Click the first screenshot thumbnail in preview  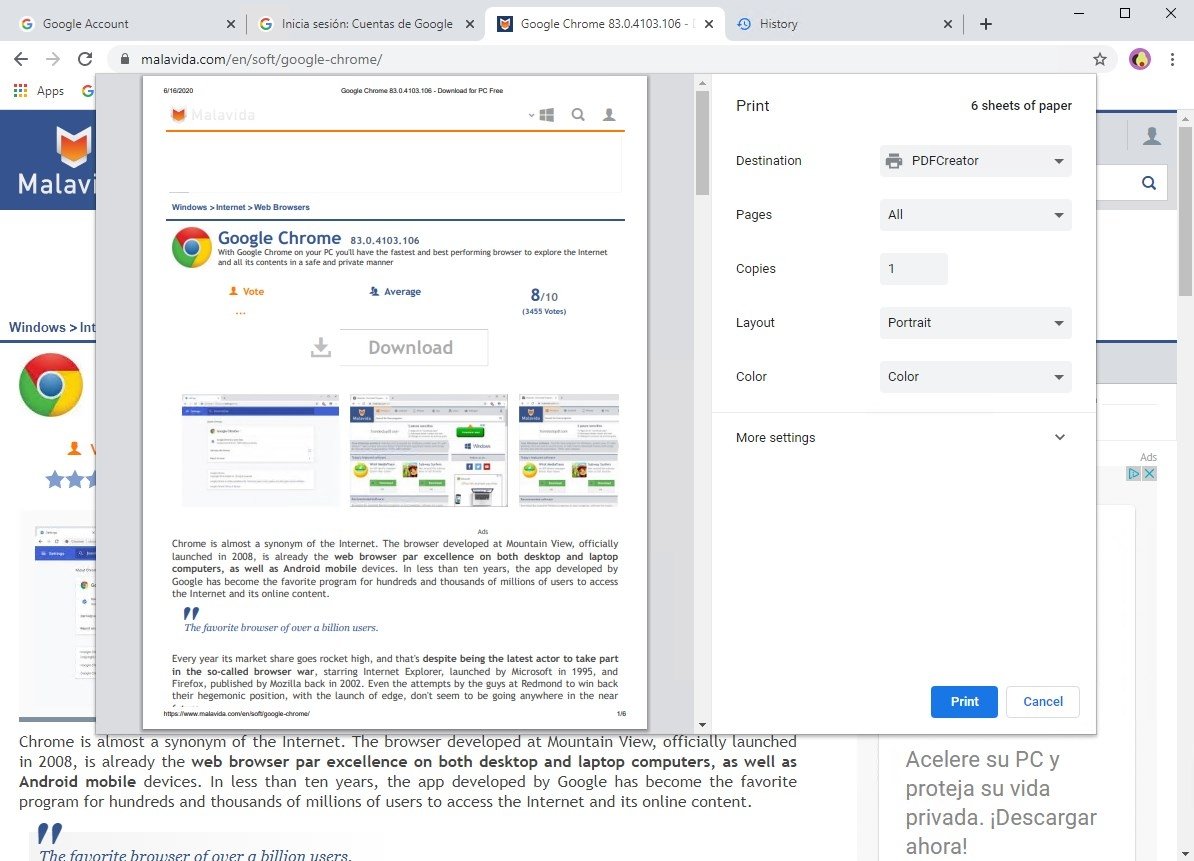260,450
